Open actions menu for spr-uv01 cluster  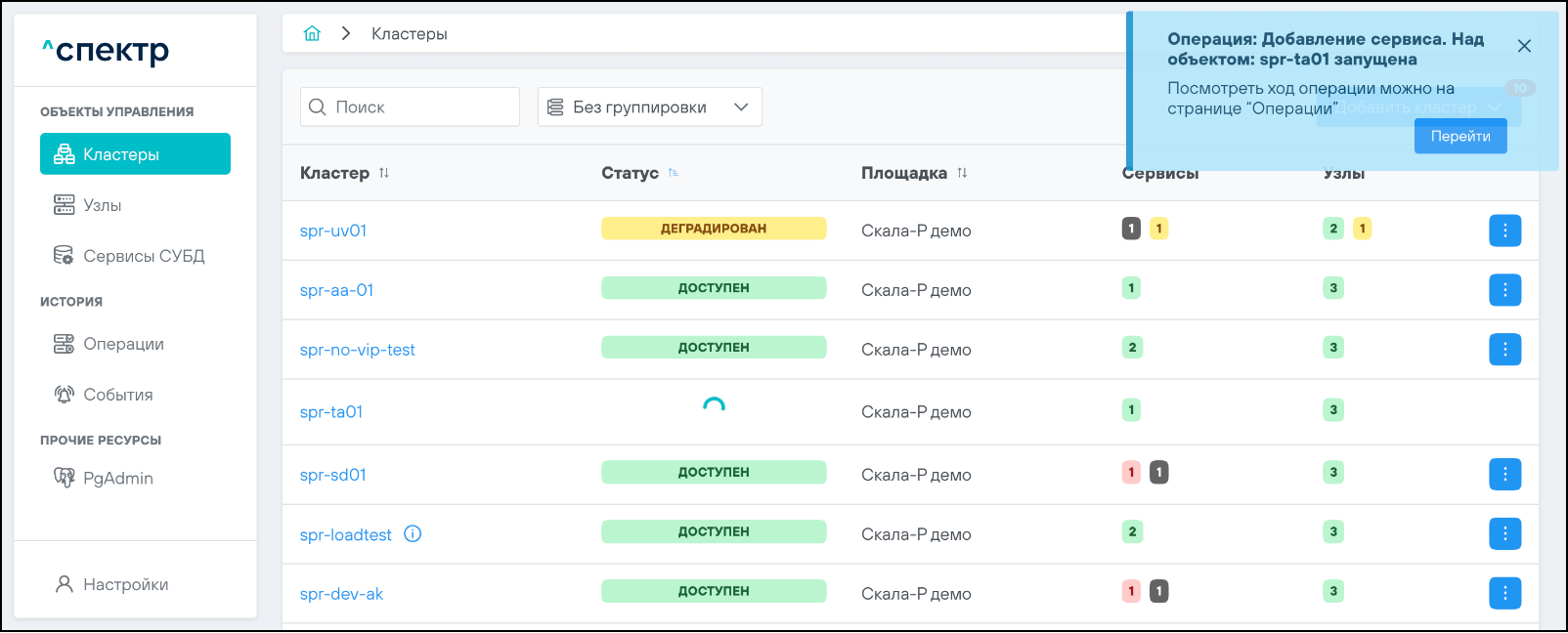(1504, 231)
